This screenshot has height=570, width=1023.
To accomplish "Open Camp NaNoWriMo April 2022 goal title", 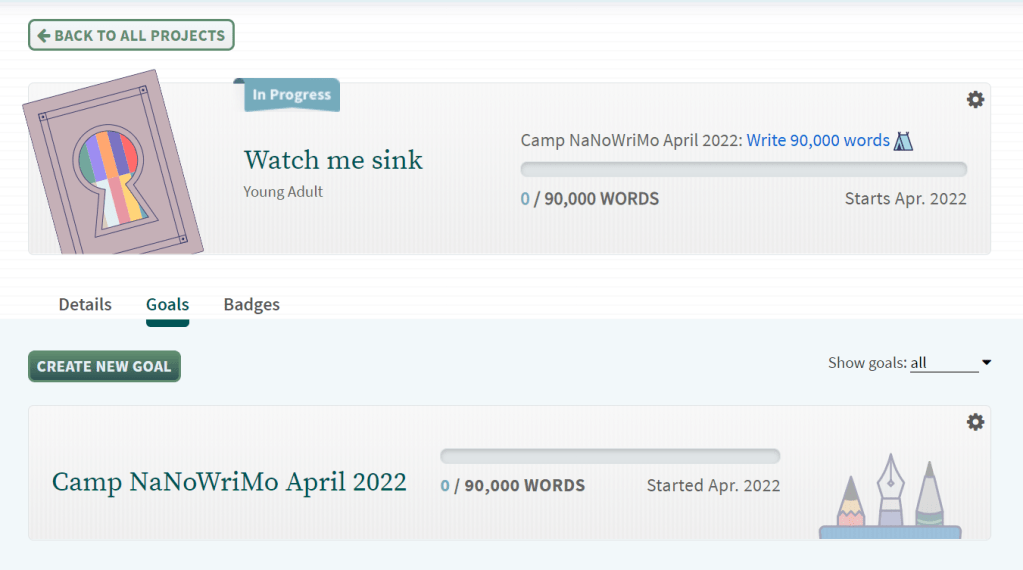I will pyautogui.click(x=229, y=482).
